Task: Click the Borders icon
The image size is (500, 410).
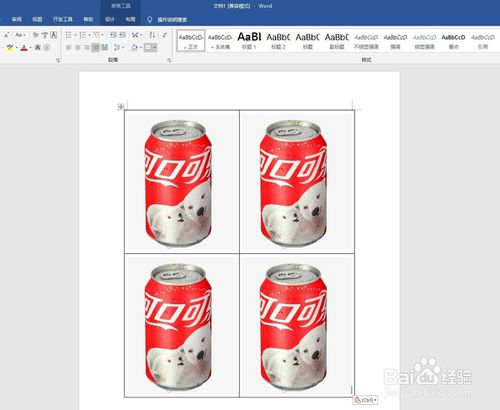Action: (148, 48)
